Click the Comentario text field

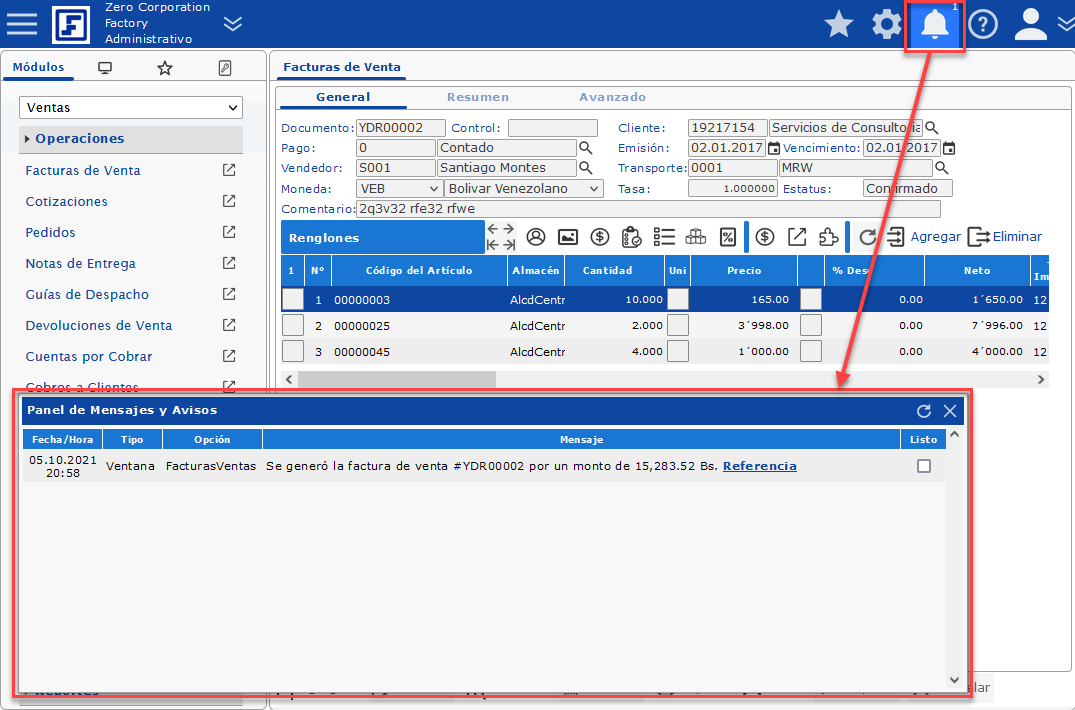coord(648,209)
